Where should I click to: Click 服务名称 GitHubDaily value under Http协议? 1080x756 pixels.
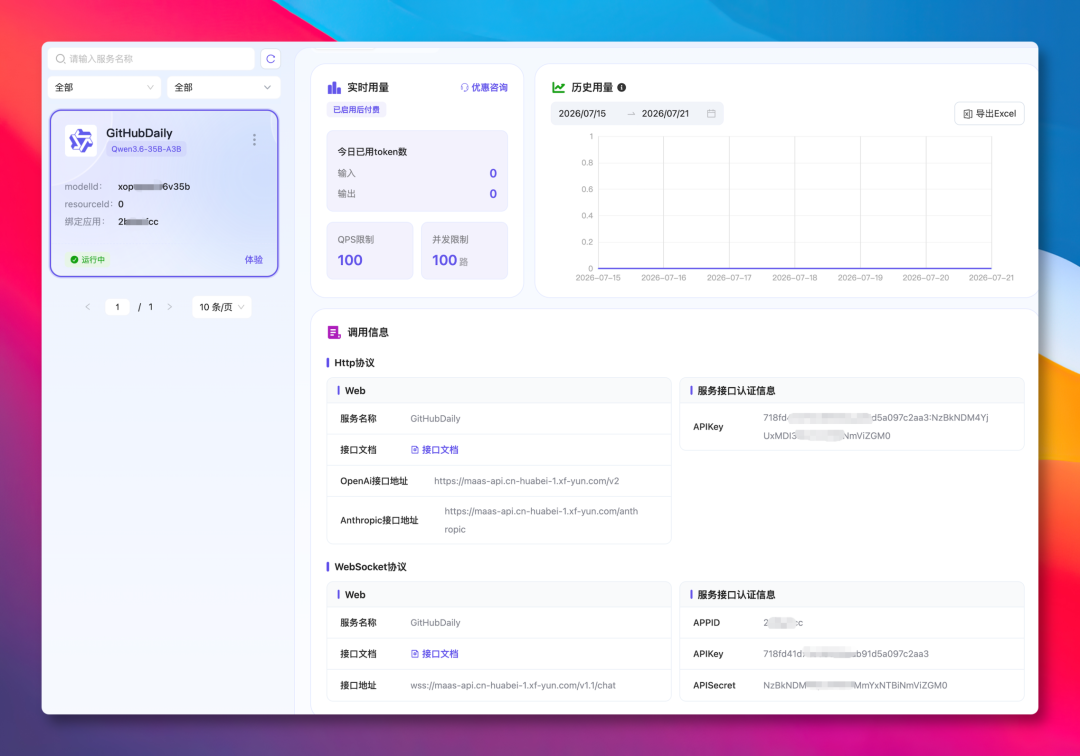tap(435, 419)
